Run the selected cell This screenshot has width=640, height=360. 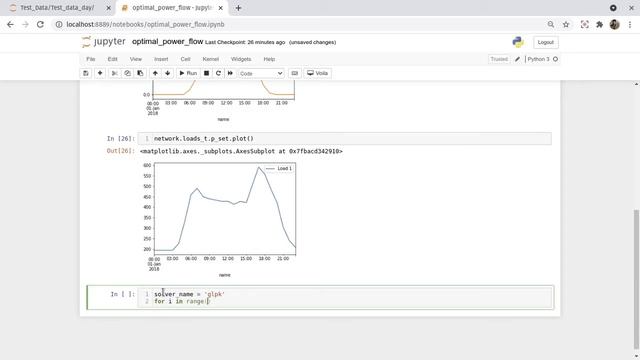(188, 73)
